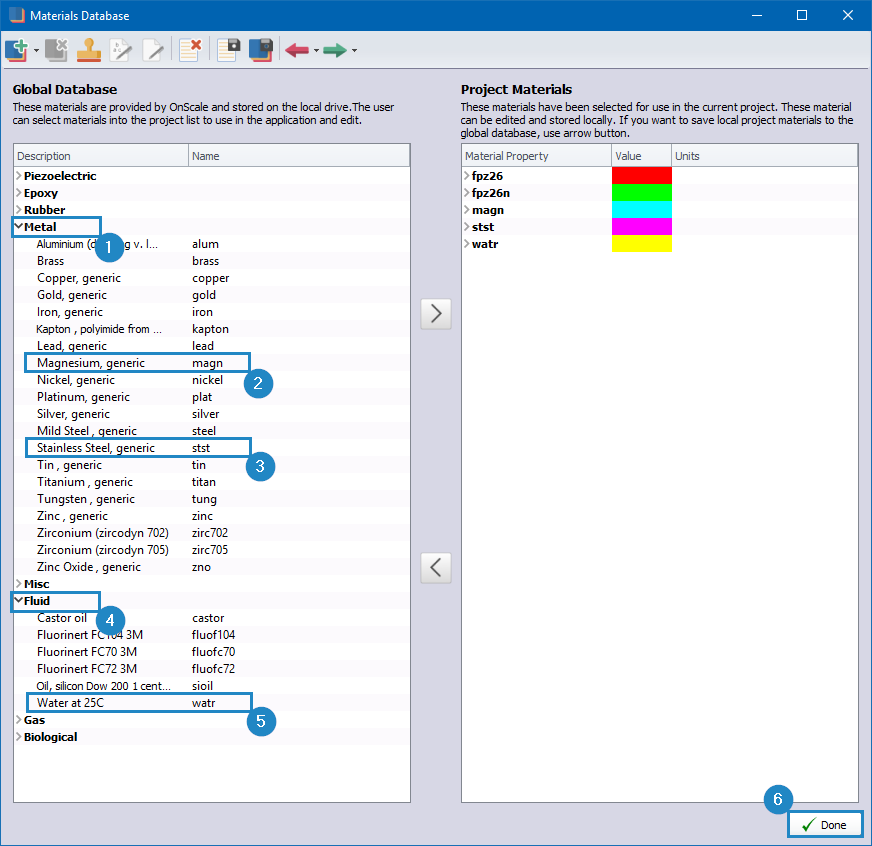Select Silver, generic material
The height and width of the screenshot is (846, 872).
pyautogui.click(x=212, y=414)
